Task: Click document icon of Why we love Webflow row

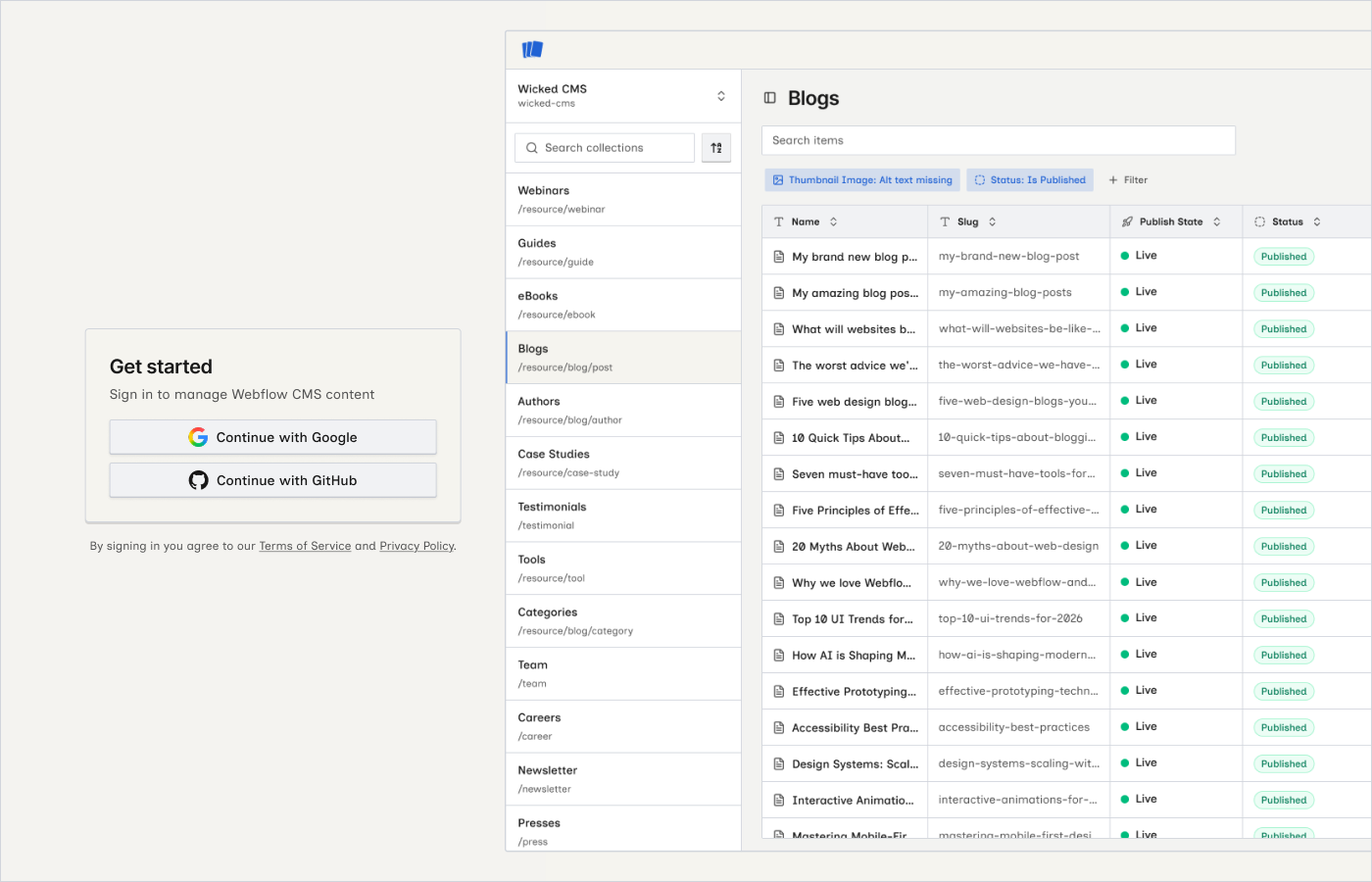Action: 779,583
